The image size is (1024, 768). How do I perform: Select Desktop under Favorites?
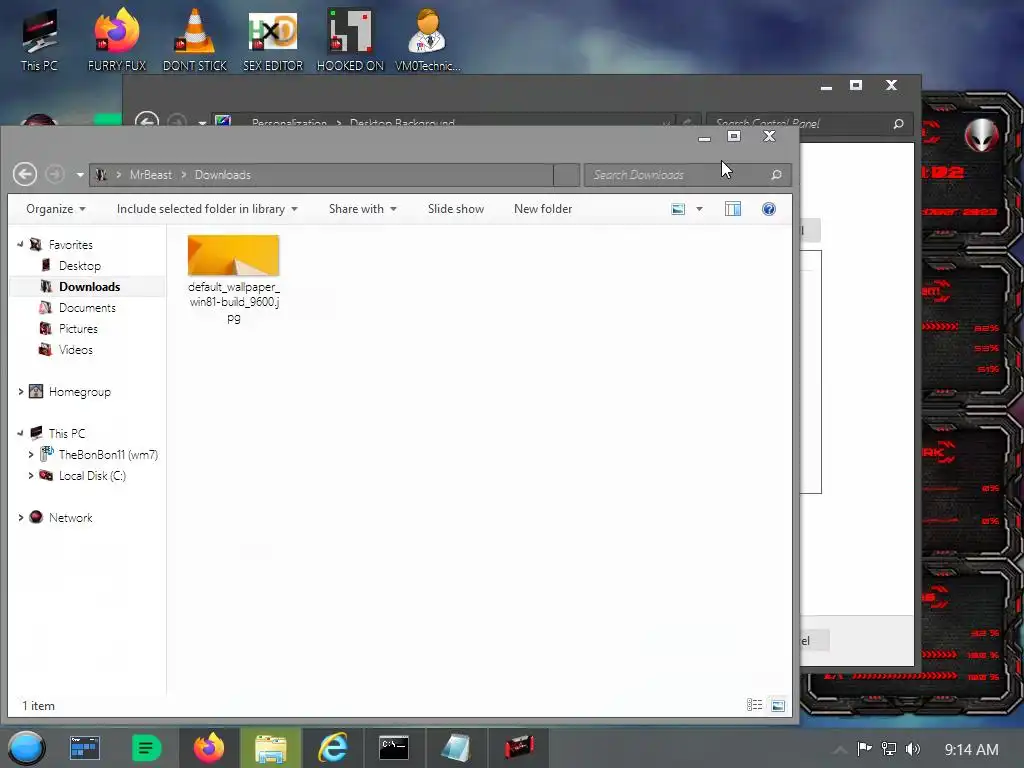click(x=80, y=266)
